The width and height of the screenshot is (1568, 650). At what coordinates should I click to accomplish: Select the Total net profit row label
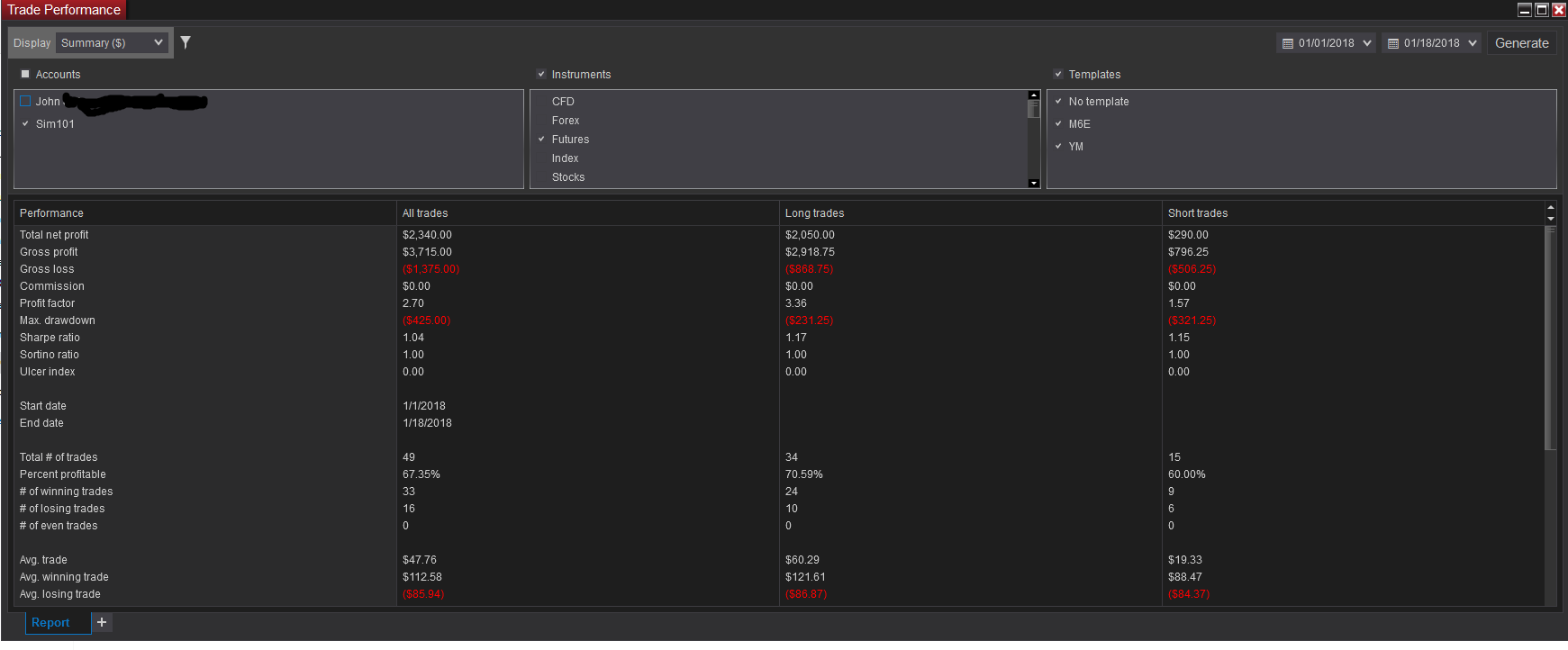pyautogui.click(x=54, y=235)
